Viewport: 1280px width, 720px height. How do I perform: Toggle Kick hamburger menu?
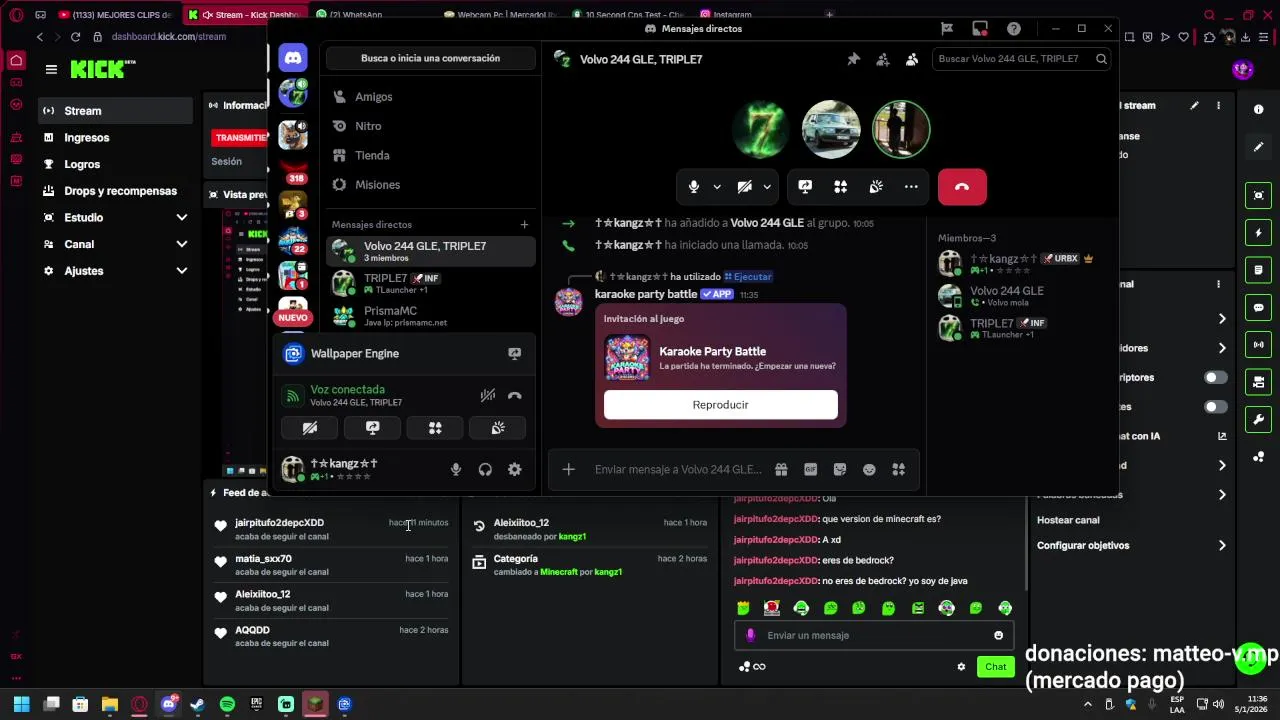coord(51,69)
